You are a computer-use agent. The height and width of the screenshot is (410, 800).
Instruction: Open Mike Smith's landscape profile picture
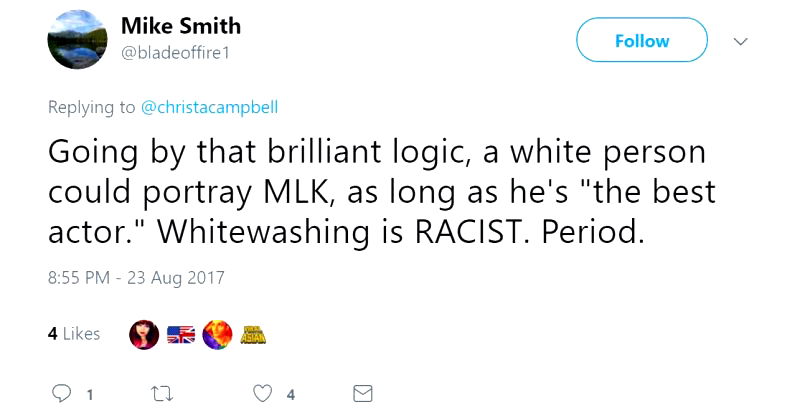(77, 41)
